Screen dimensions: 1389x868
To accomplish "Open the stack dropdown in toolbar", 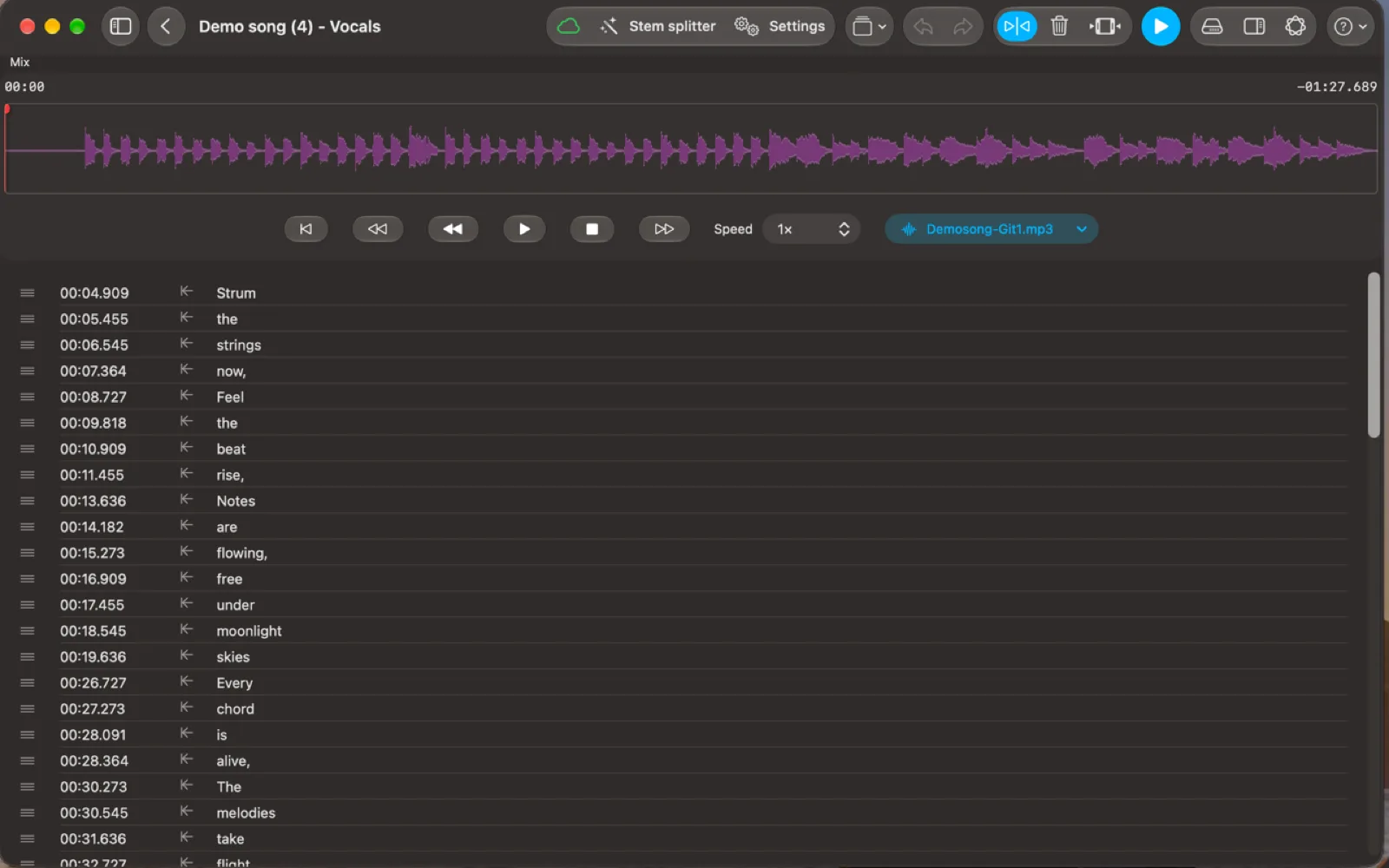I will [x=869, y=26].
